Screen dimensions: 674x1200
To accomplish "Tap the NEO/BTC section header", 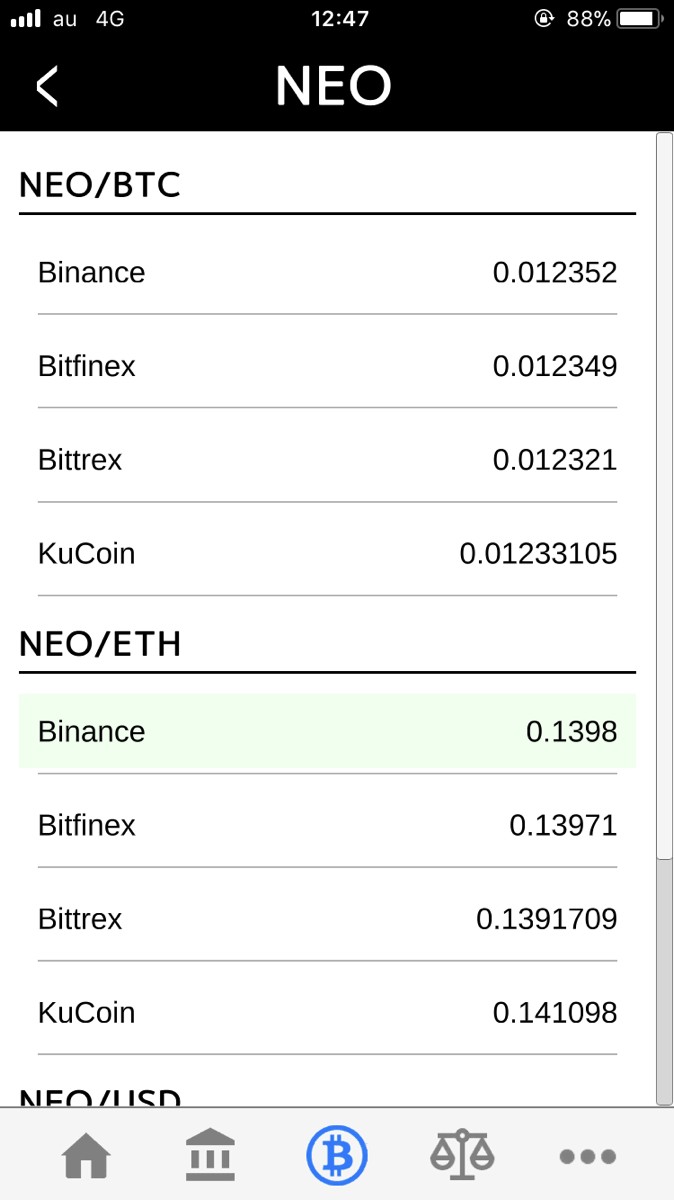I will (x=100, y=185).
